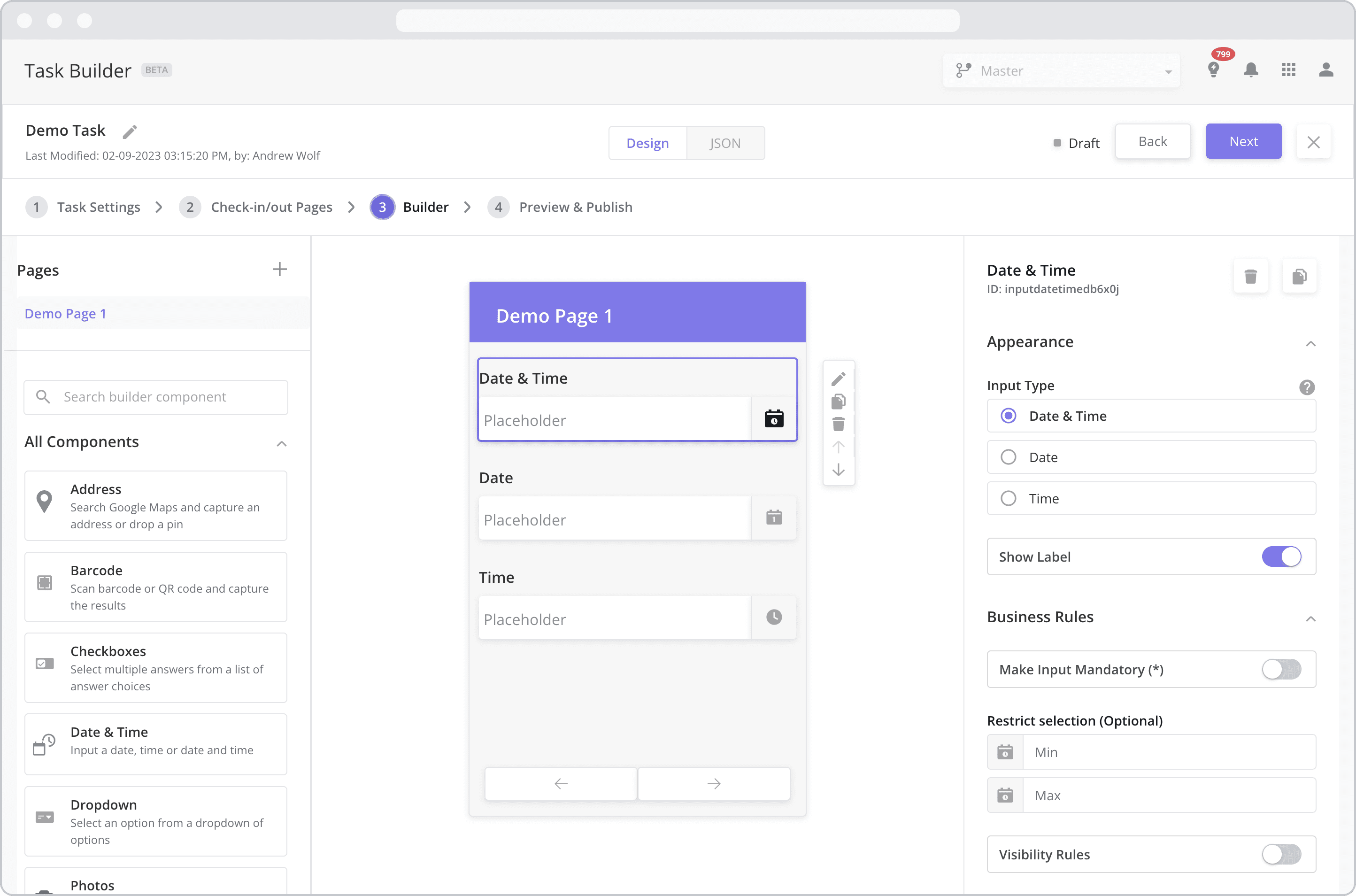Click Input Type help question icon
Screen dimensions: 1356x896
coord(1307,387)
